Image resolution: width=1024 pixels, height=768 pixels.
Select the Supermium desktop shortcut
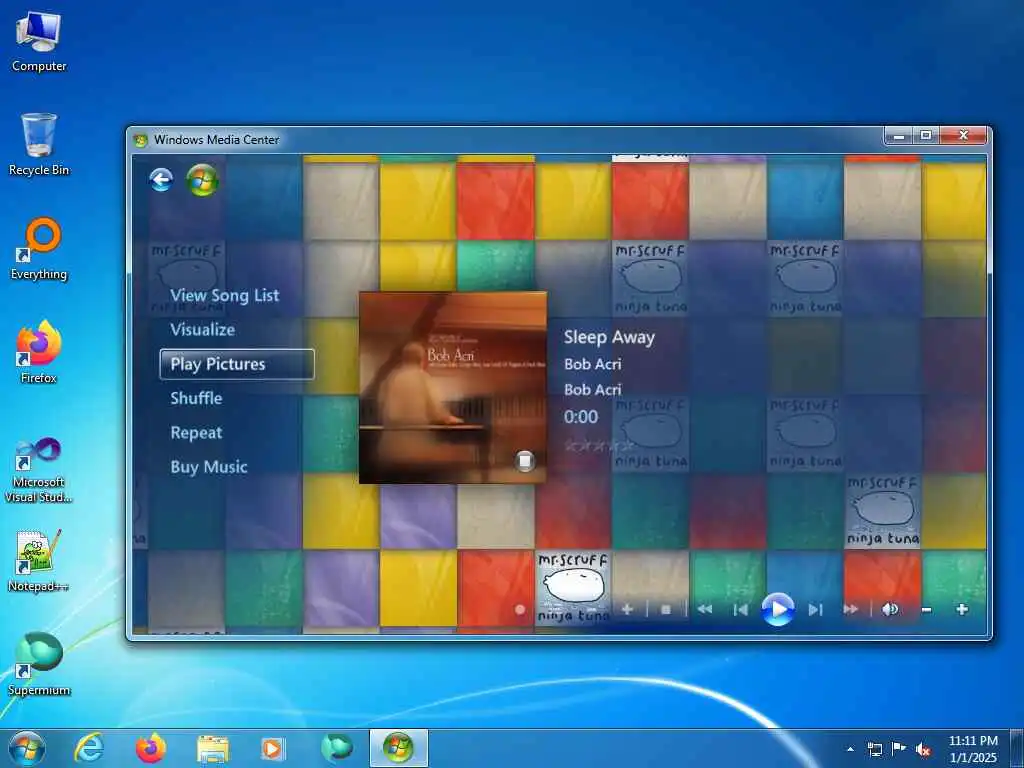[x=39, y=665]
